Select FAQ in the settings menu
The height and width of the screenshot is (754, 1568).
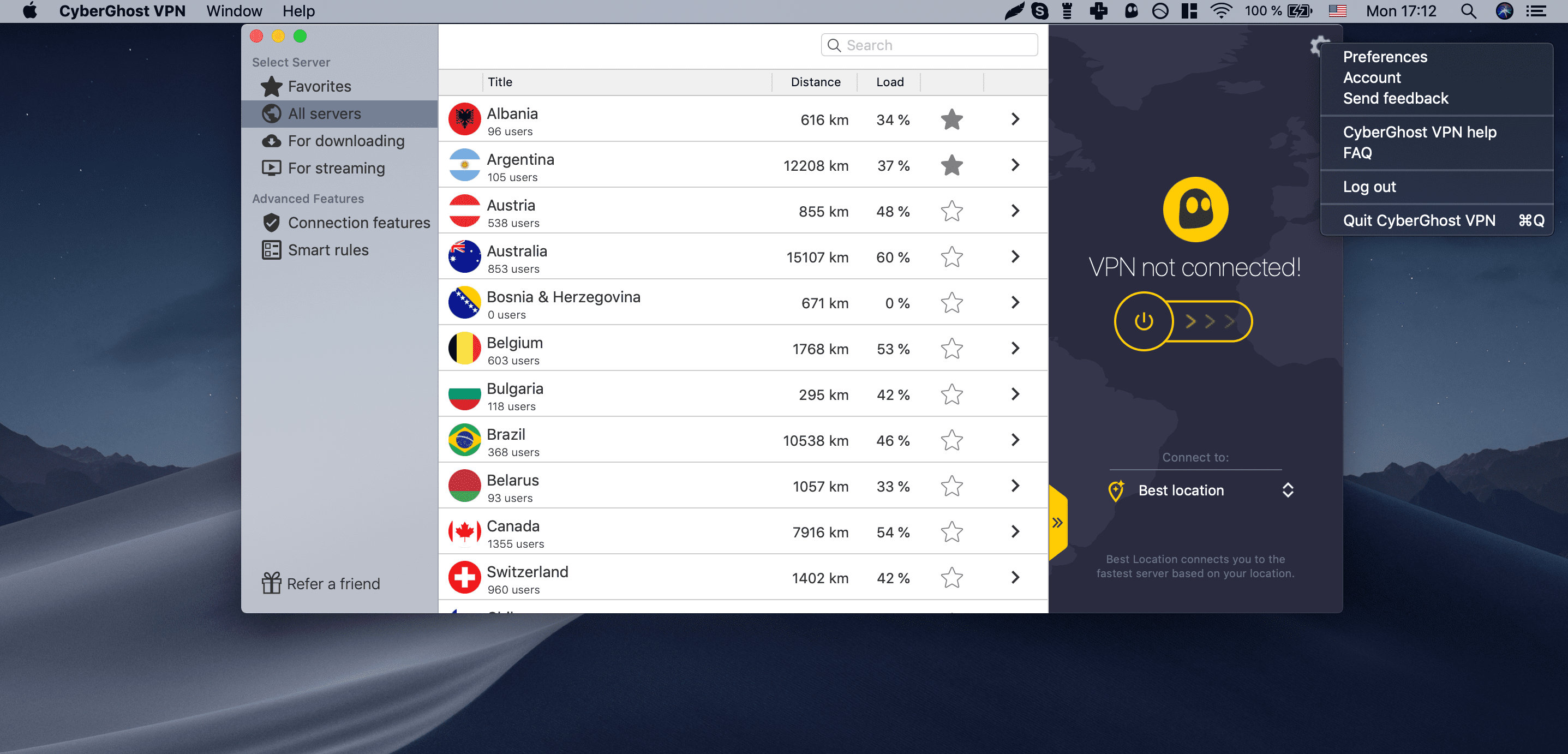pos(1357,153)
